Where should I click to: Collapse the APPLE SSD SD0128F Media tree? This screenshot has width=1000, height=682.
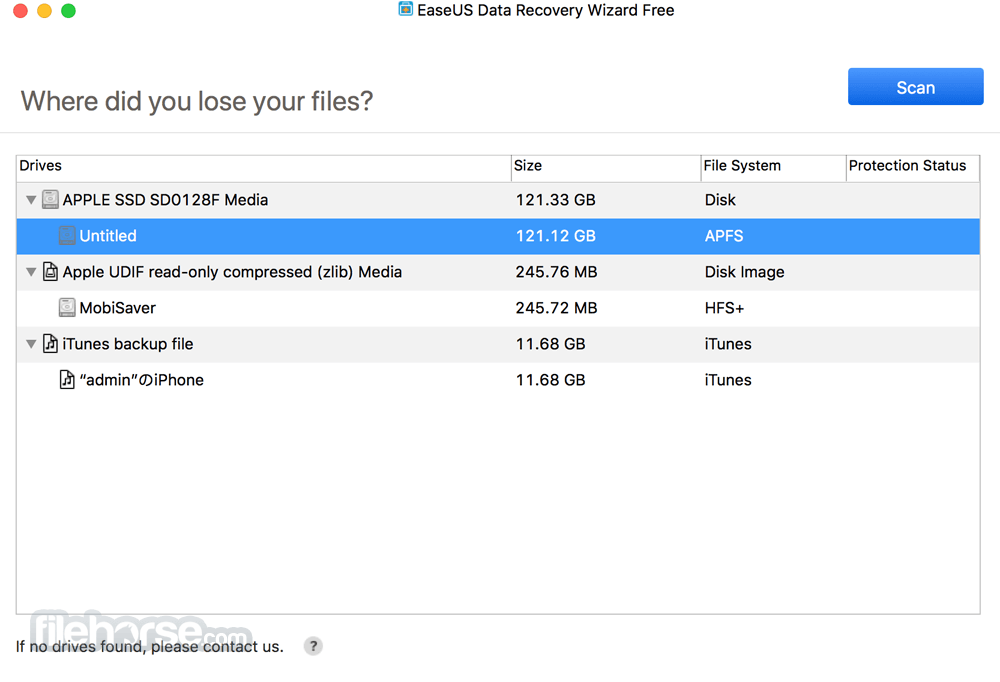[31, 200]
